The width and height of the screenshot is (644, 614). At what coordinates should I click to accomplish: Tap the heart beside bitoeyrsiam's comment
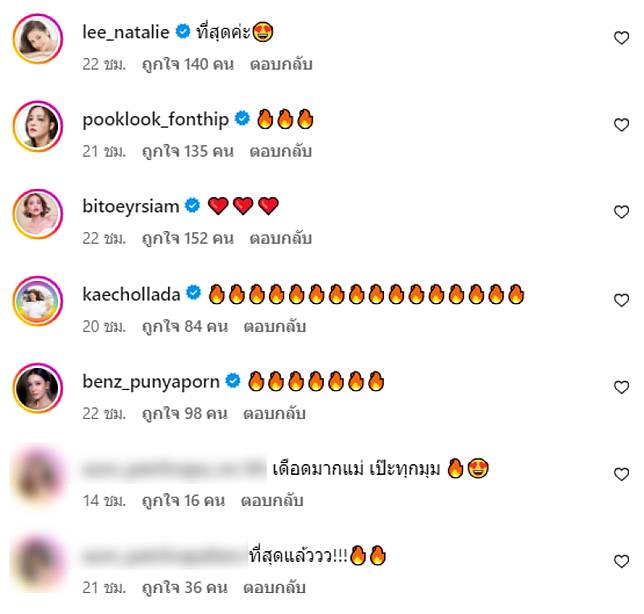coord(621,212)
